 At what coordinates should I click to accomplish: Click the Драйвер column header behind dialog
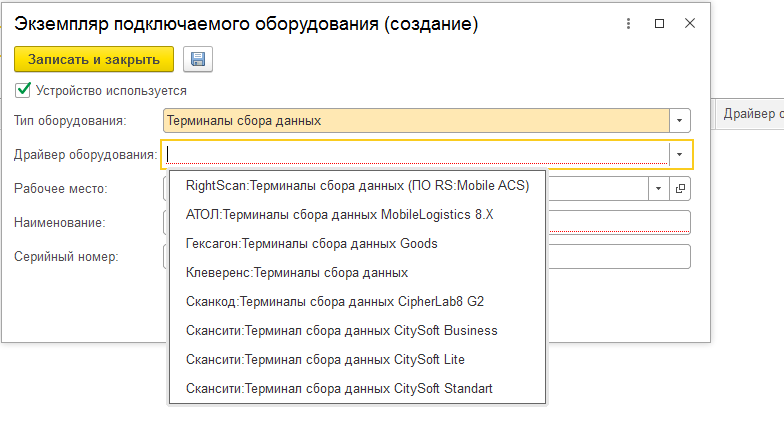click(x=750, y=114)
